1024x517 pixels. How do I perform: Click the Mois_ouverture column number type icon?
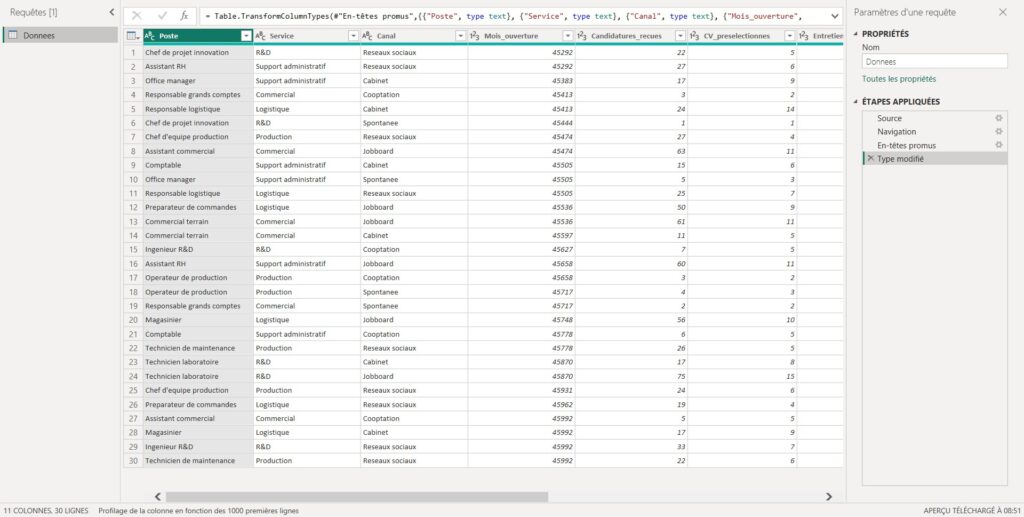pyautogui.click(x=475, y=36)
